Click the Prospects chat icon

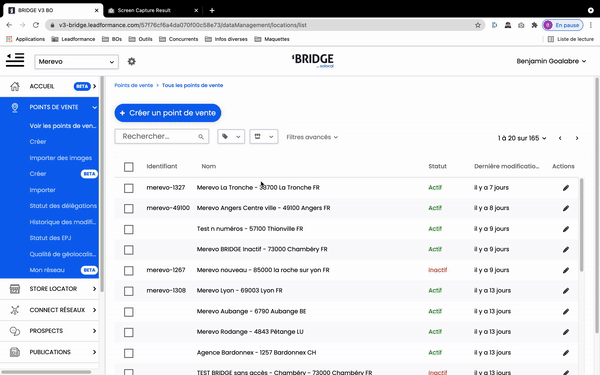[x=15, y=331]
